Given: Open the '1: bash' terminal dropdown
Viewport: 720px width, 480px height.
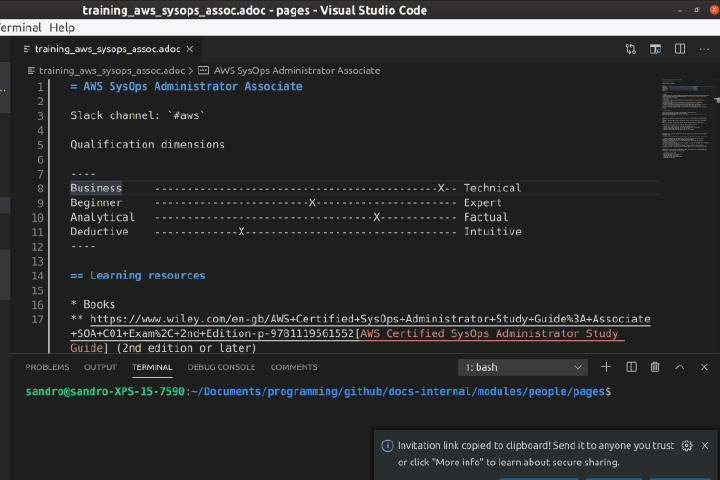Looking at the screenshot, I should 522,367.
